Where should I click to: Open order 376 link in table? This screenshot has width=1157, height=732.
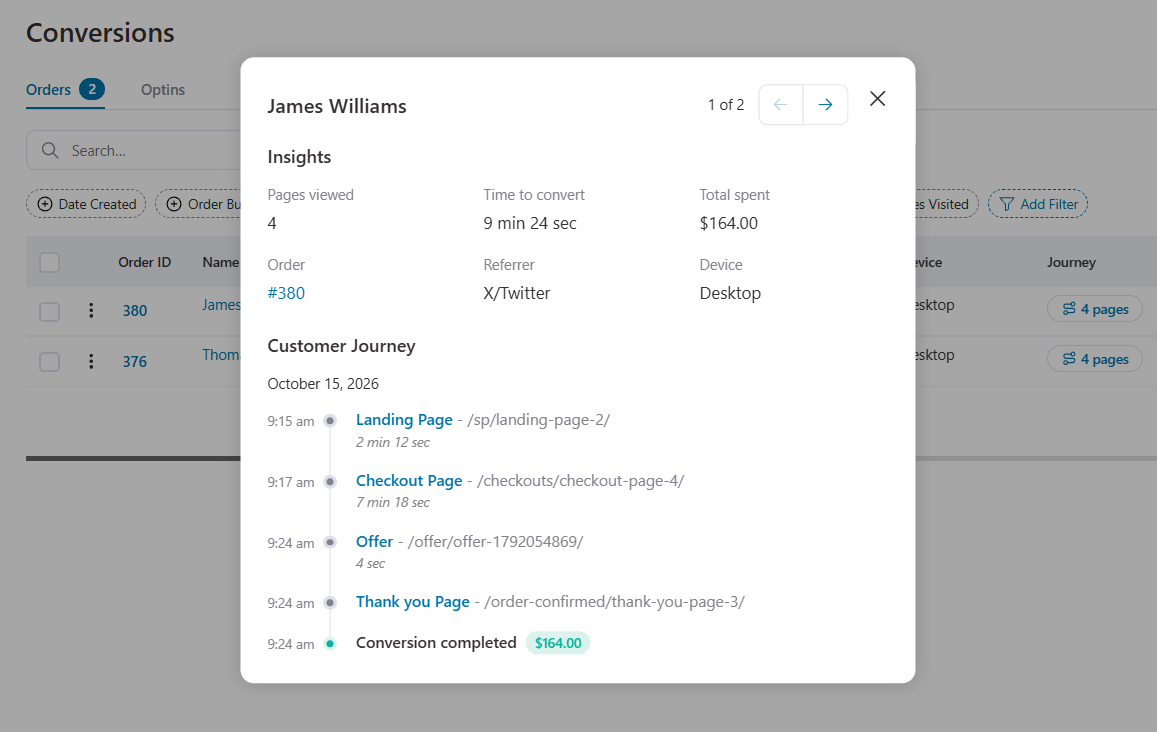(134, 362)
